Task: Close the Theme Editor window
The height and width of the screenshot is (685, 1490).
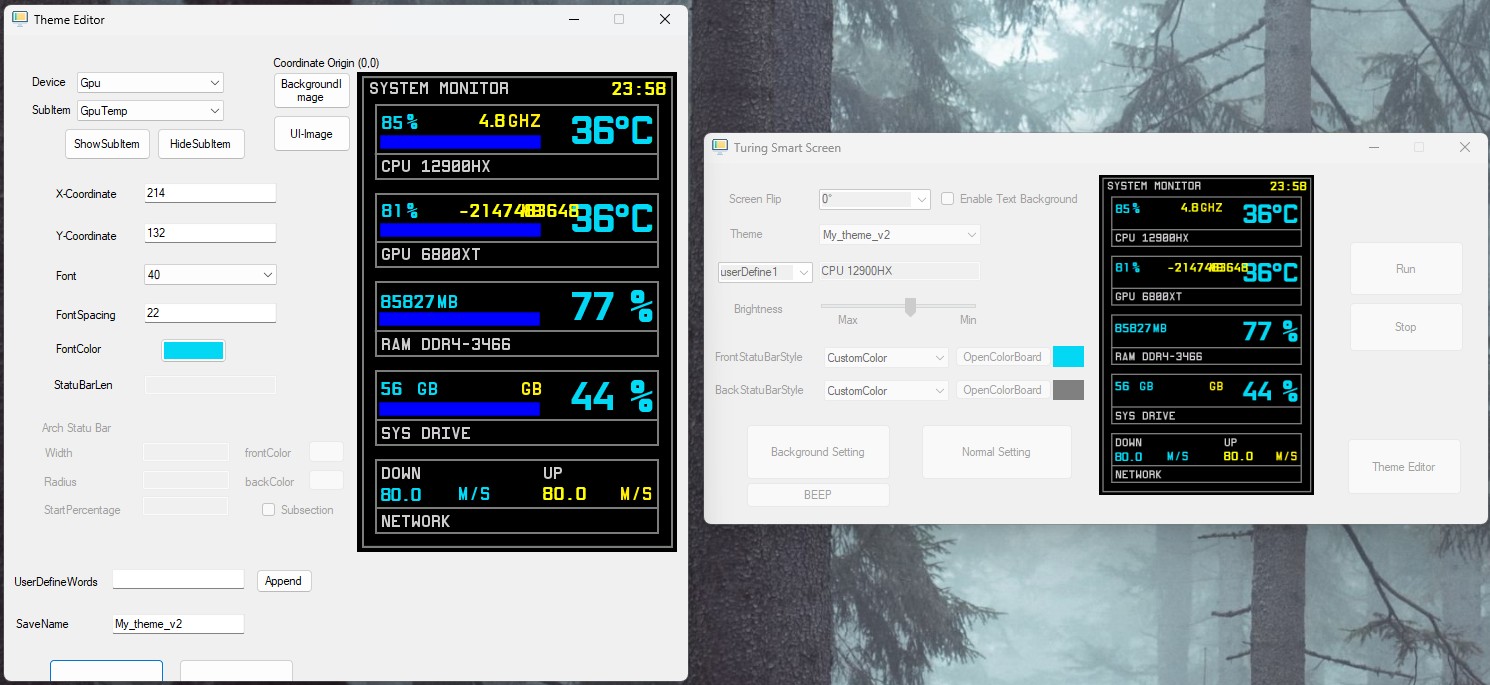Action: click(x=664, y=19)
